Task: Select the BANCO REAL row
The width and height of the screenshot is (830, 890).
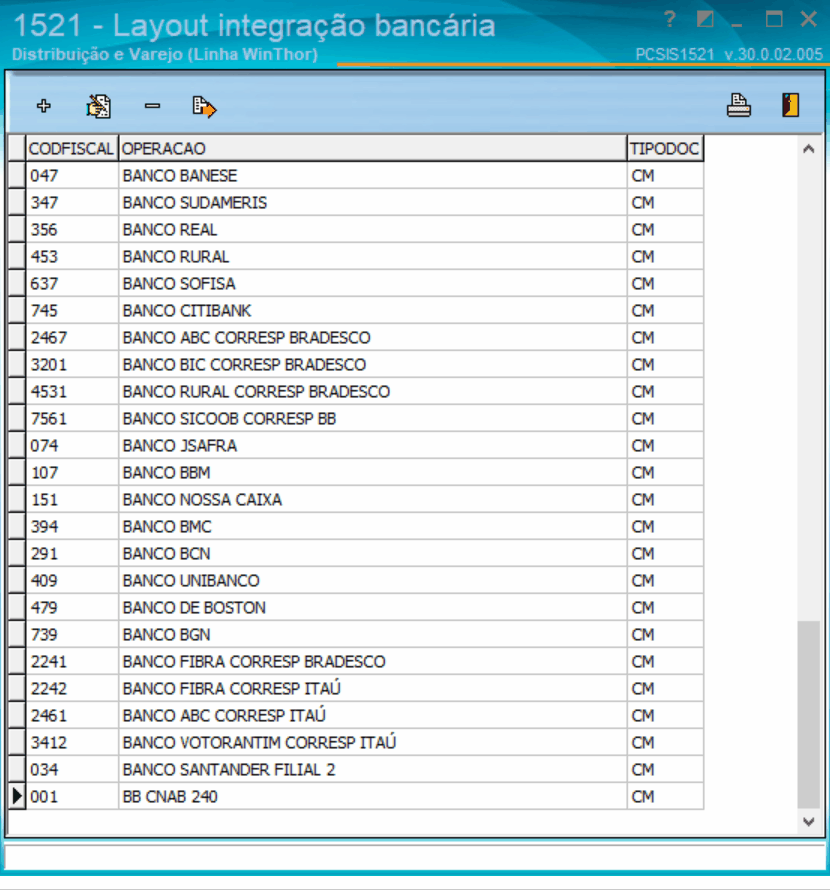Action: pos(356,229)
